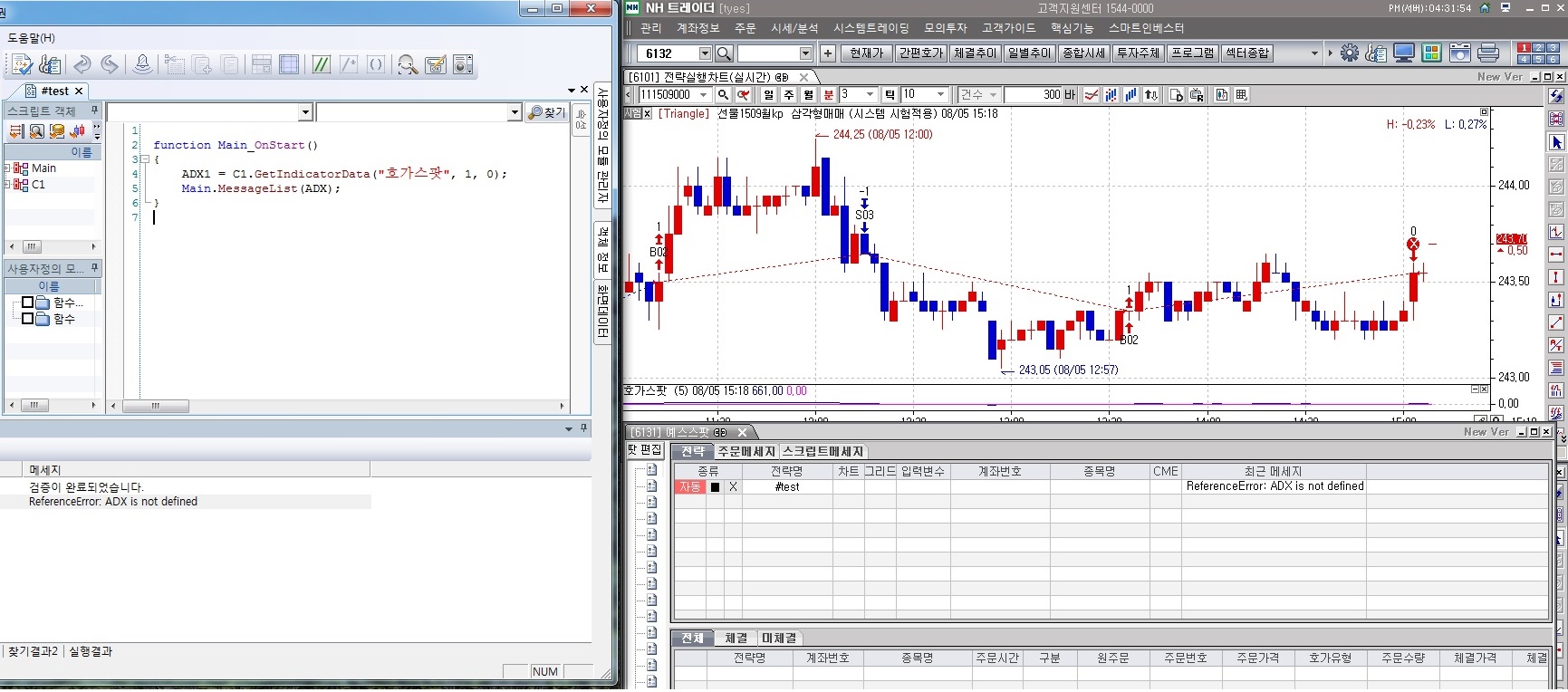Image resolution: width=1568 pixels, height=692 pixels.
Task: Click the printer icon in NH toolbar
Action: pyautogui.click(x=1487, y=53)
